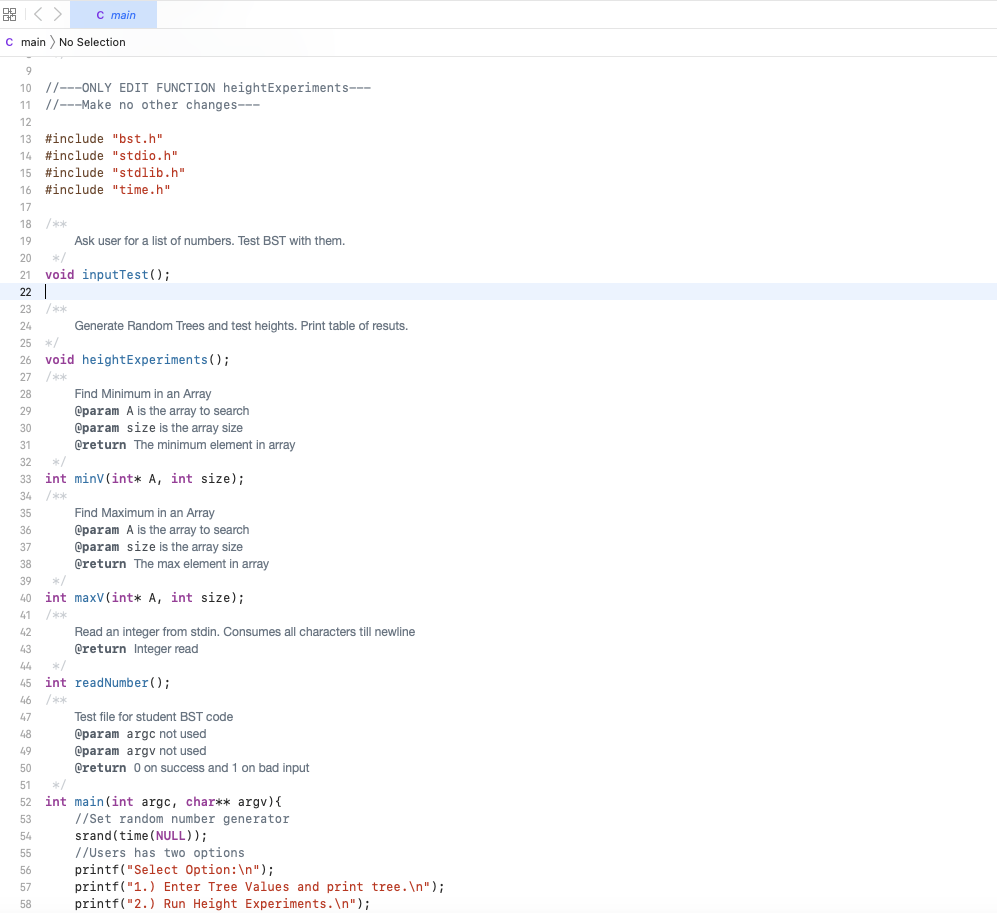Open the "main" jump bar dropdown
This screenshot has width=997, height=913.
(31, 42)
